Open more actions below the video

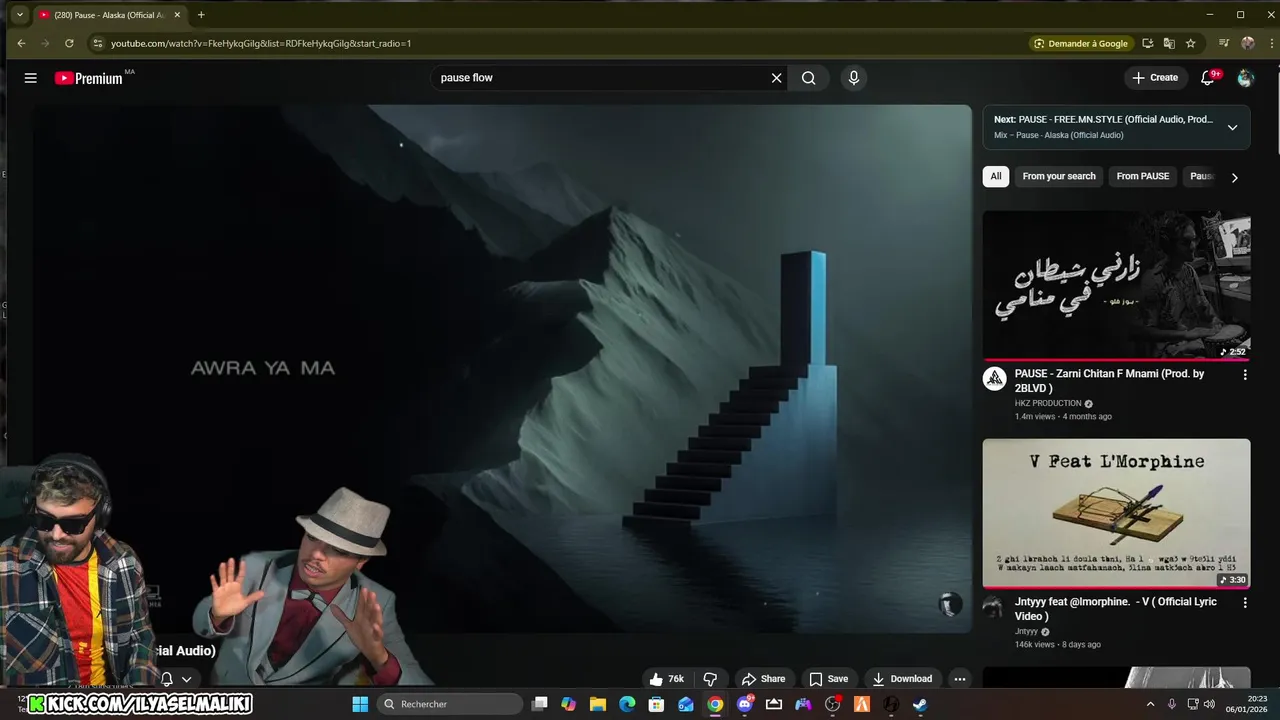tap(960, 679)
